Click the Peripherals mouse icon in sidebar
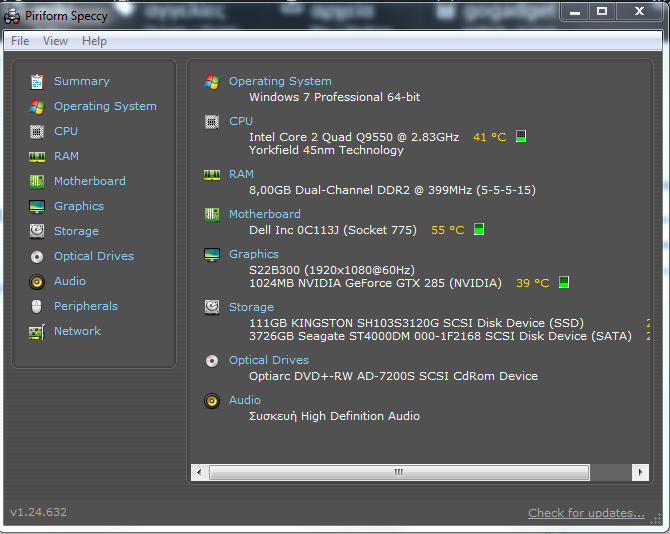The image size is (670, 534). click(37, 307)
